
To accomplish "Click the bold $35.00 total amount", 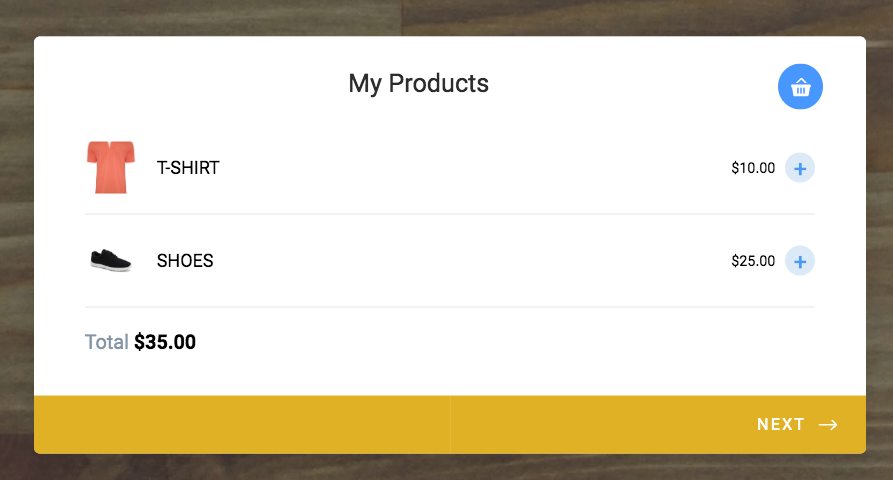I will point(165,342).
